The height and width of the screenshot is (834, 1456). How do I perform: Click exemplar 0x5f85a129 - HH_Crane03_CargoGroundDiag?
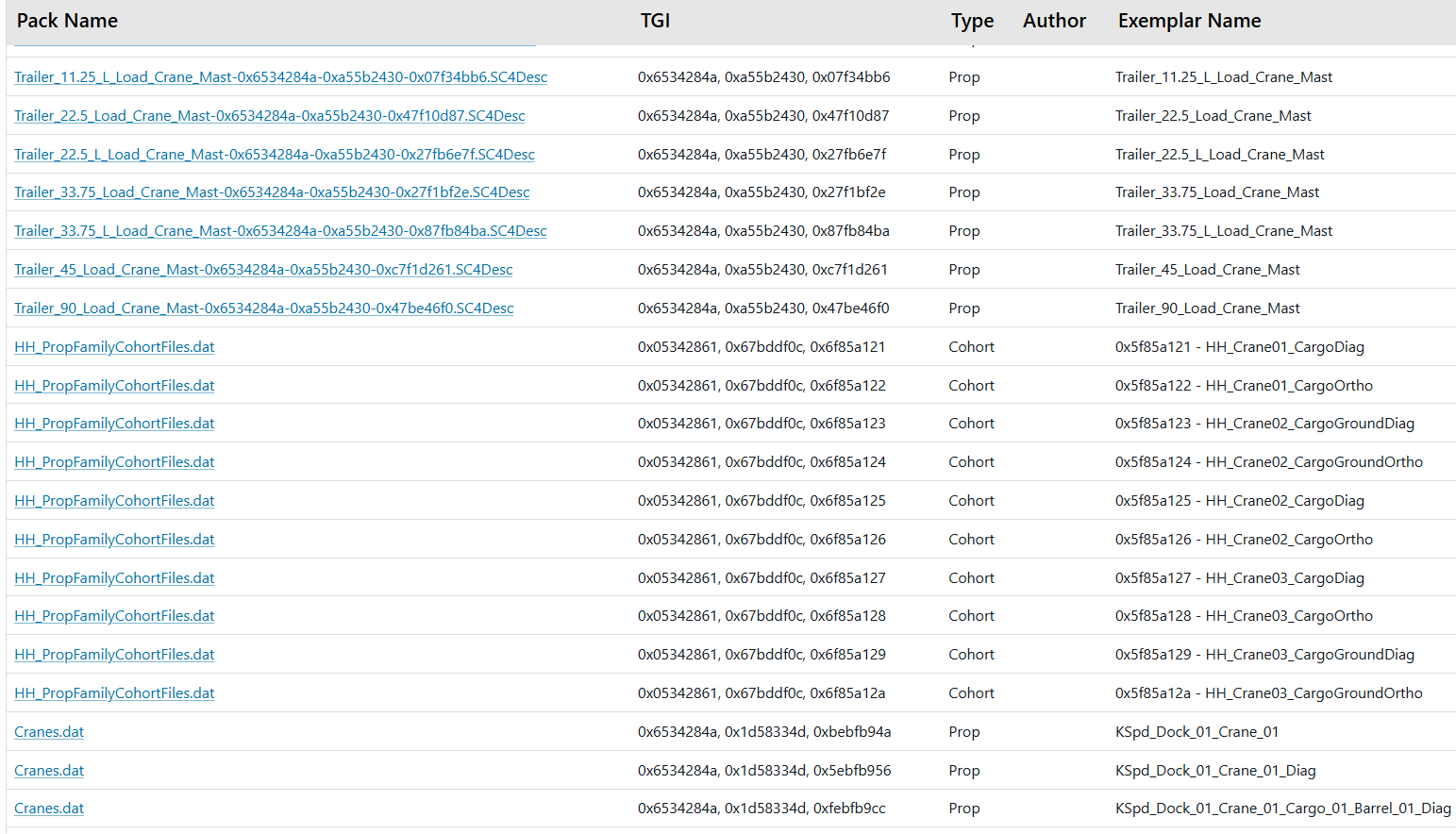pos(1264,655)
